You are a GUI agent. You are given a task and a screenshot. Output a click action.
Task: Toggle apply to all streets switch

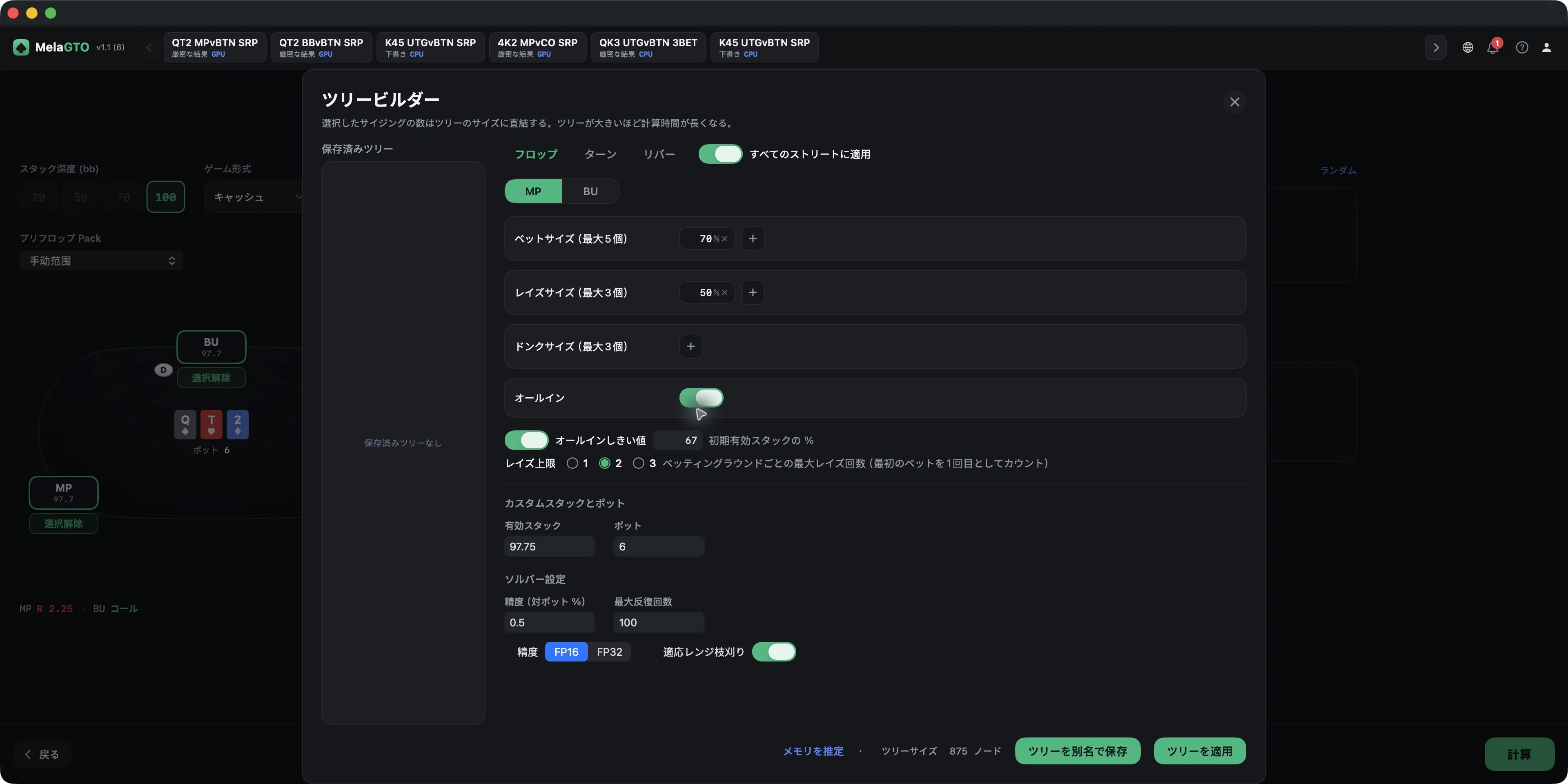[720, 154]
